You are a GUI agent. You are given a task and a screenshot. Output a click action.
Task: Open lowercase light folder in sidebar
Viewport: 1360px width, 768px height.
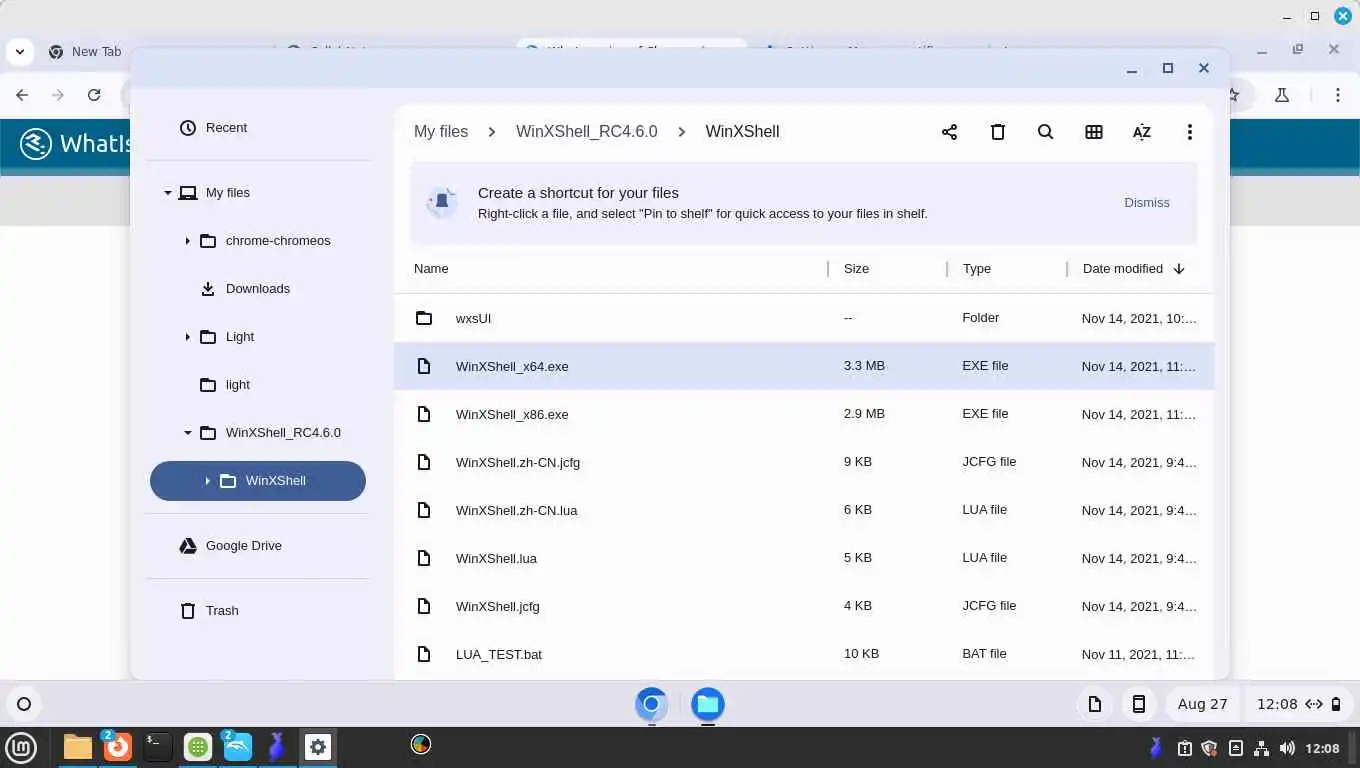tap(258, 385)
